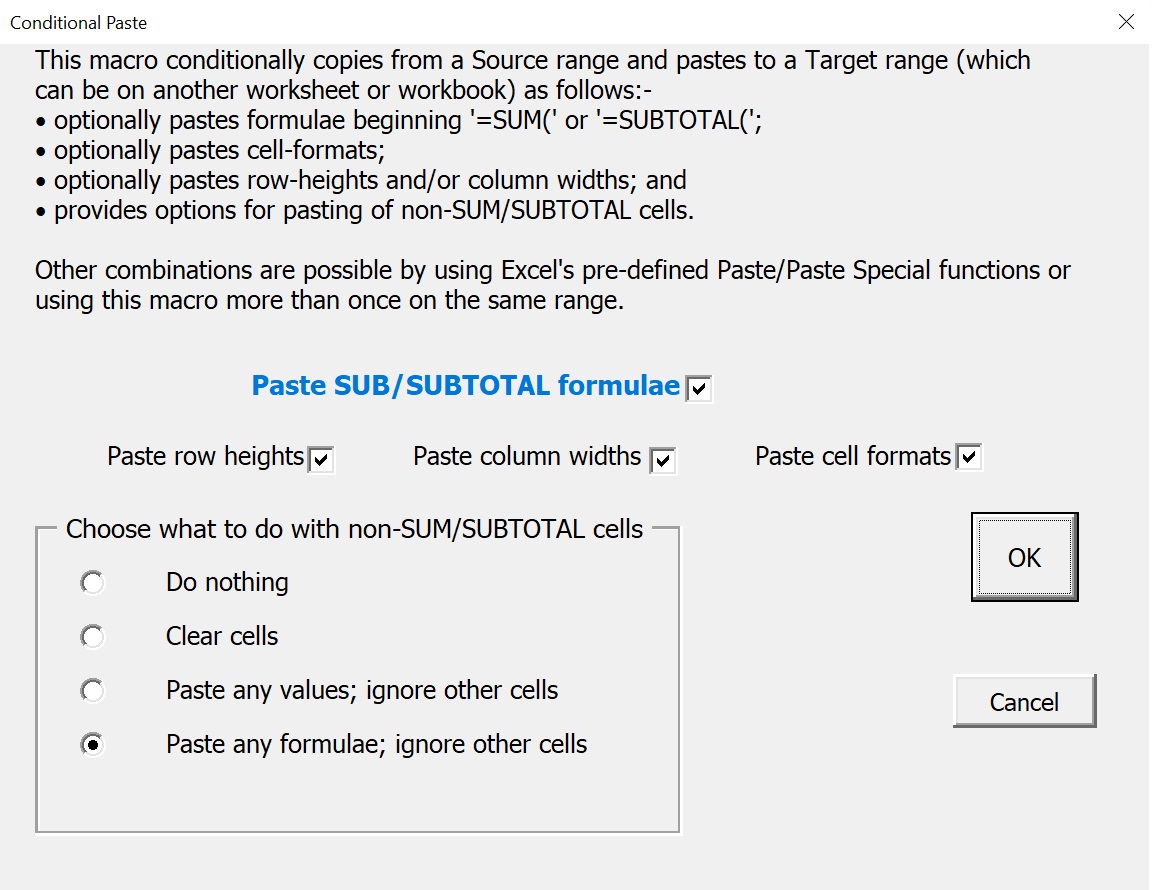Click the "Paste any values; ignore other cells" text

[x=362, y=691]
